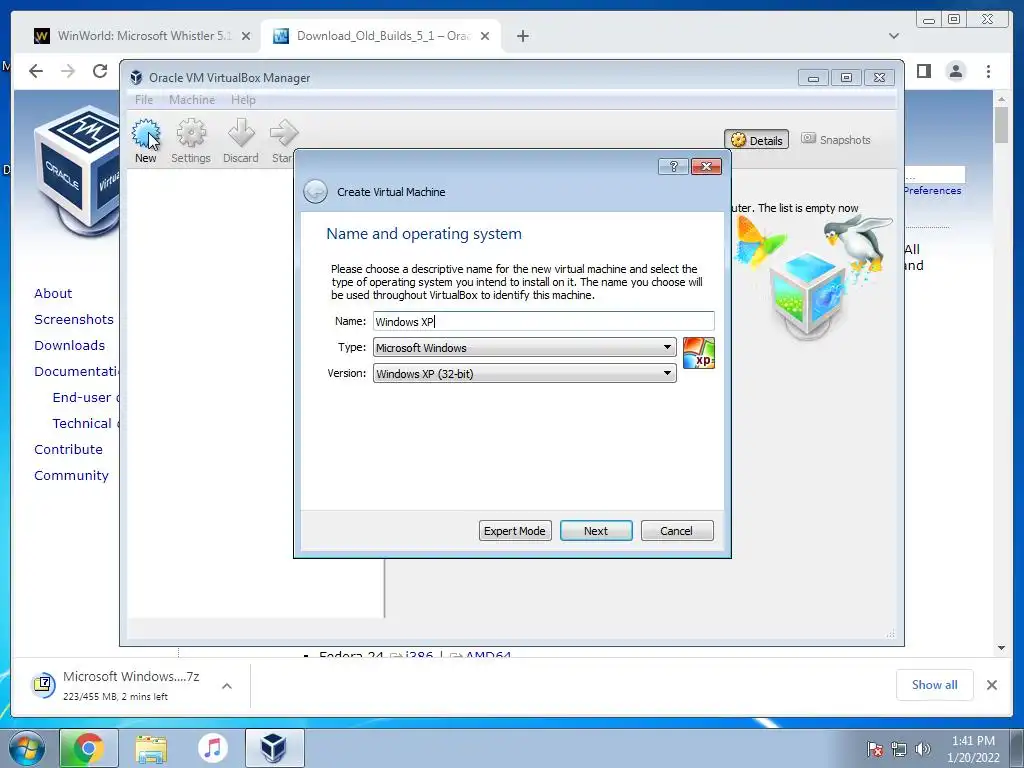Open File Explorer from the taskbar
The width and height of the screenshot is (1024, 768).
click(x=151, y=748)
